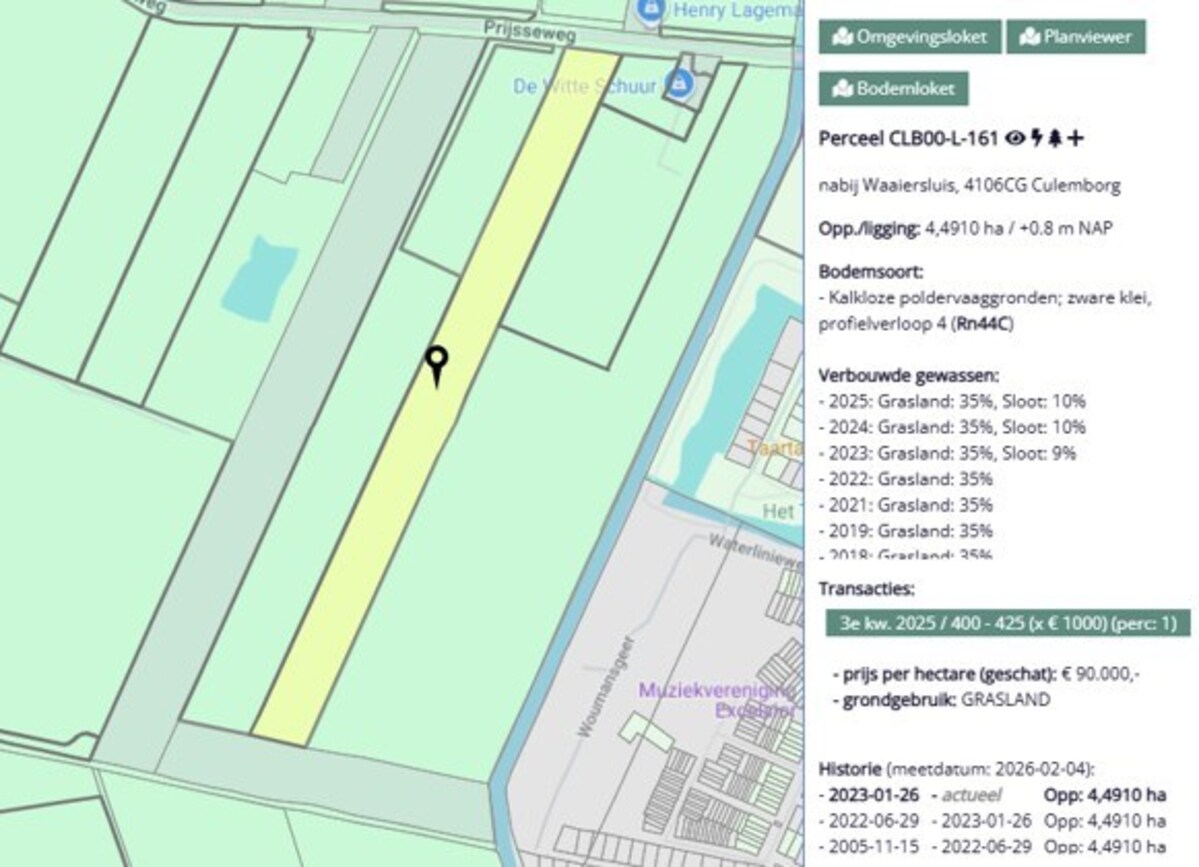Image resolution: width=1199 pixels, height=867 pixels.
Task: Open the Bodemloket button
Action: 893,88
